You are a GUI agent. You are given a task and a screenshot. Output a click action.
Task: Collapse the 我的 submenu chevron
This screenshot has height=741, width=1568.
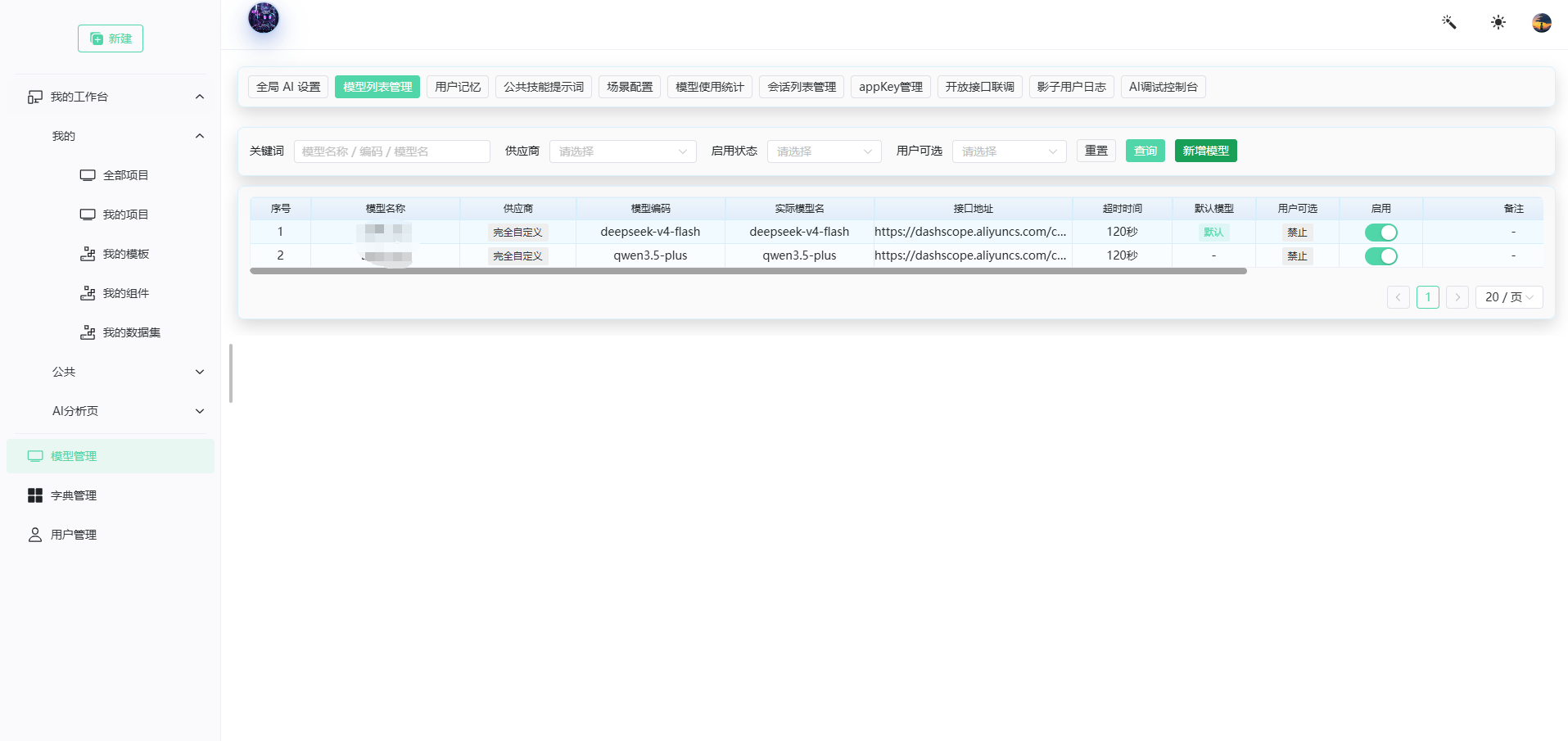pos(199,136)
